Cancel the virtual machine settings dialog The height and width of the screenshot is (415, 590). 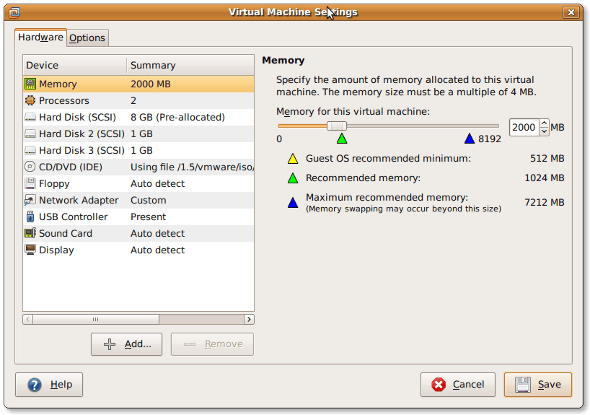coord(458,385)
